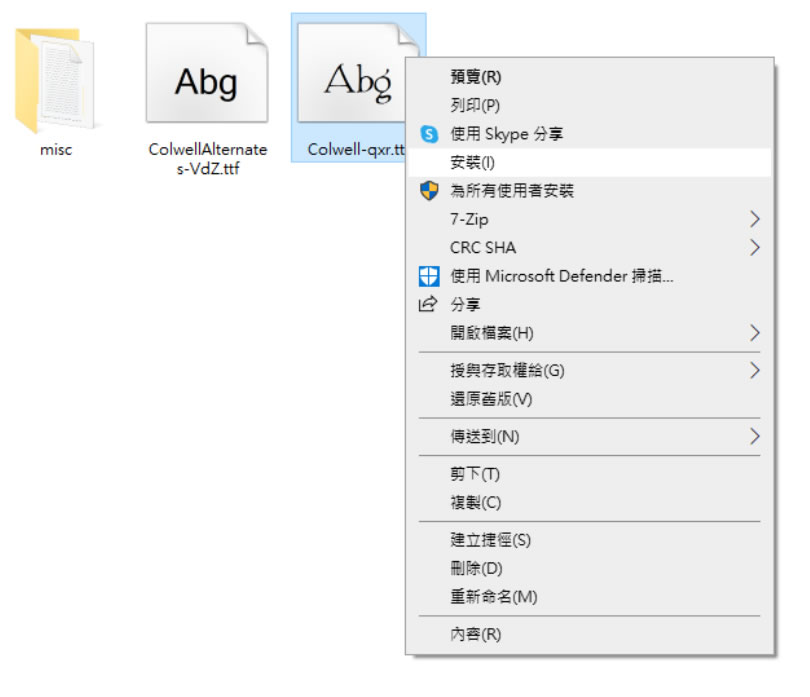
Task: Click the misc folder name label
Action: point(56,150)
